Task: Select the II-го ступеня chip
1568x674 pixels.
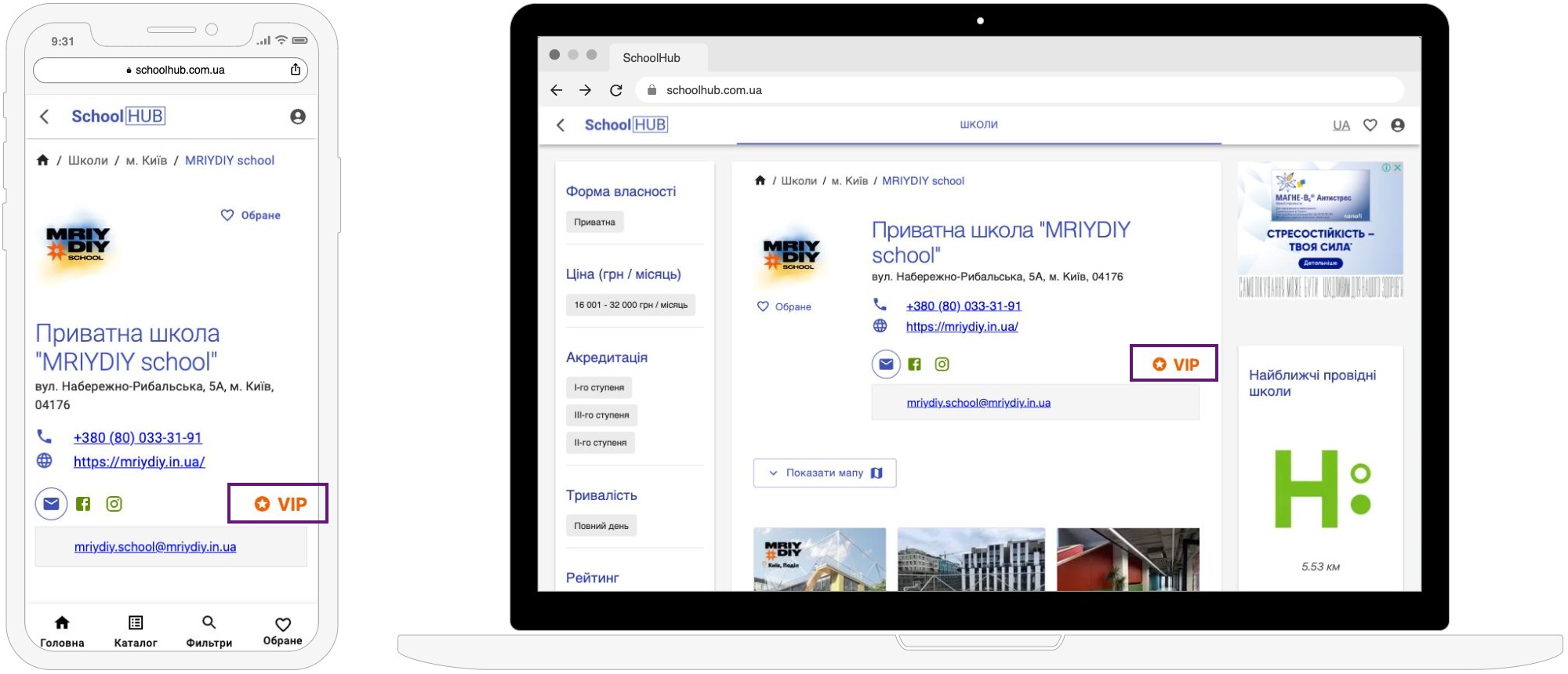Action: click(x=601, y=442)
